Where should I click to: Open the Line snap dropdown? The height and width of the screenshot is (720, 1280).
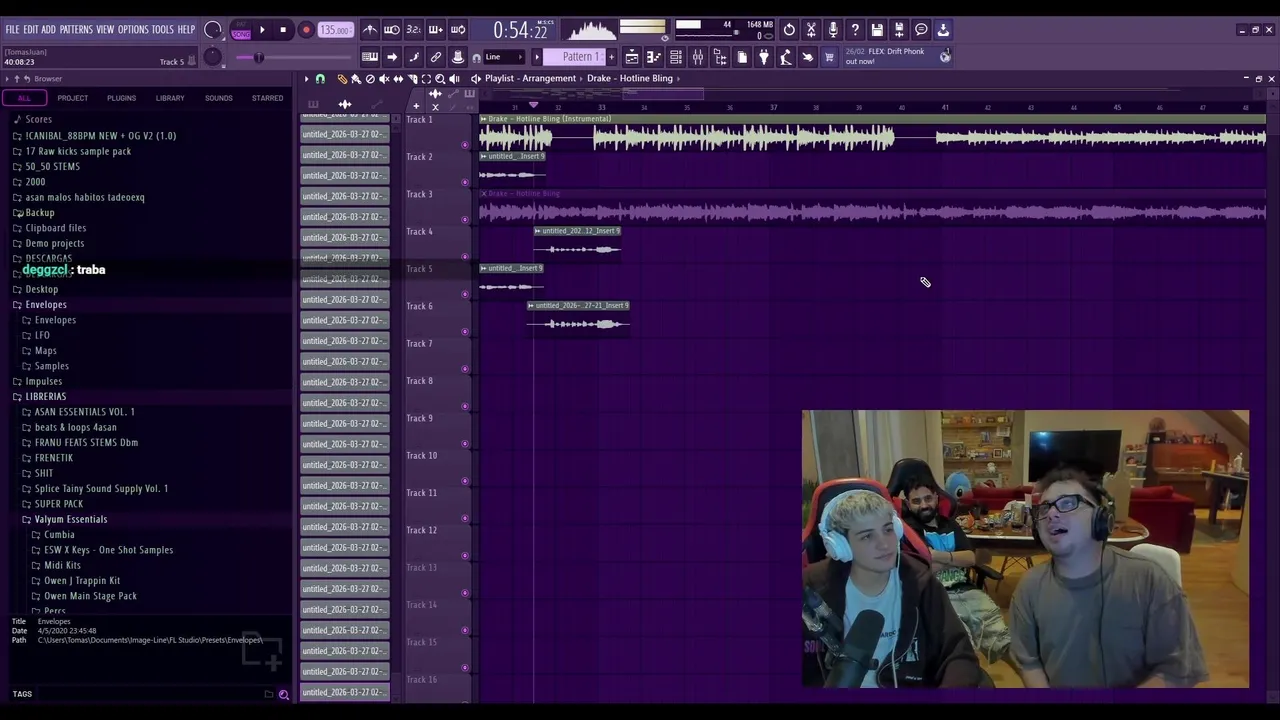[x=505, y=57]
